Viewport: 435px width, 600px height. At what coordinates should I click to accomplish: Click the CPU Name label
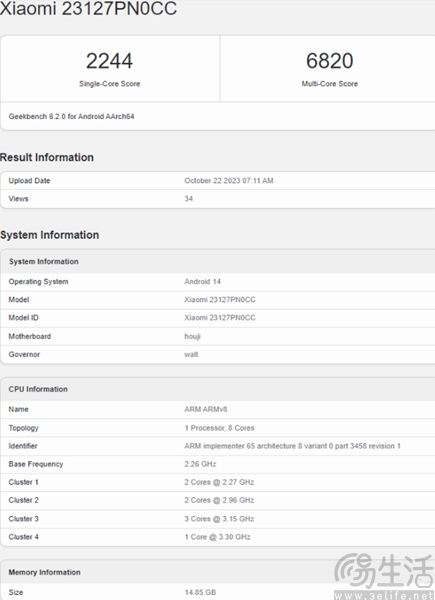pos(18,409)
